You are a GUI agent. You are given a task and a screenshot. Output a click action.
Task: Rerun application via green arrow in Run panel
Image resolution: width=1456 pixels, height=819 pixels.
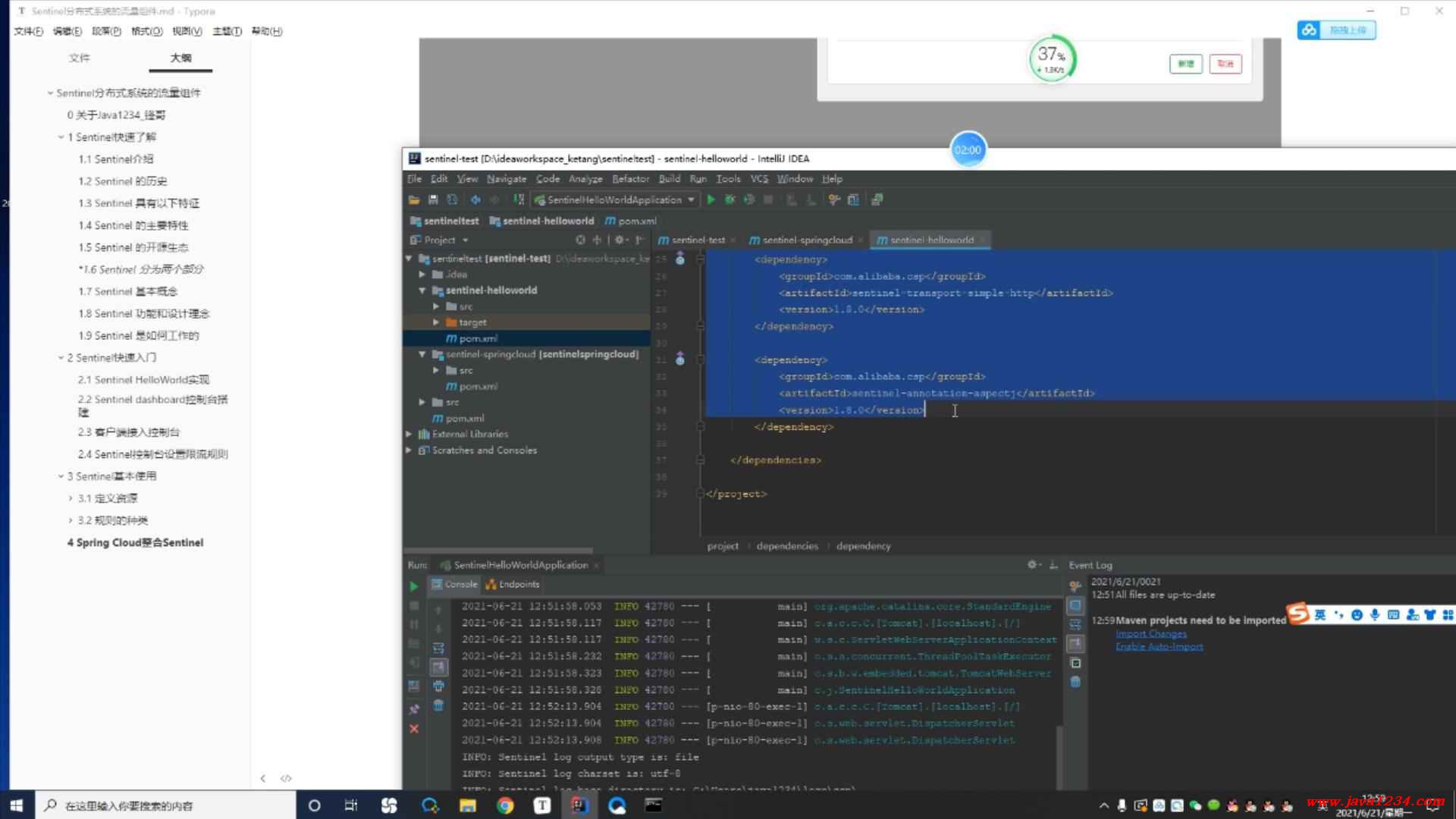click(413, 586)
